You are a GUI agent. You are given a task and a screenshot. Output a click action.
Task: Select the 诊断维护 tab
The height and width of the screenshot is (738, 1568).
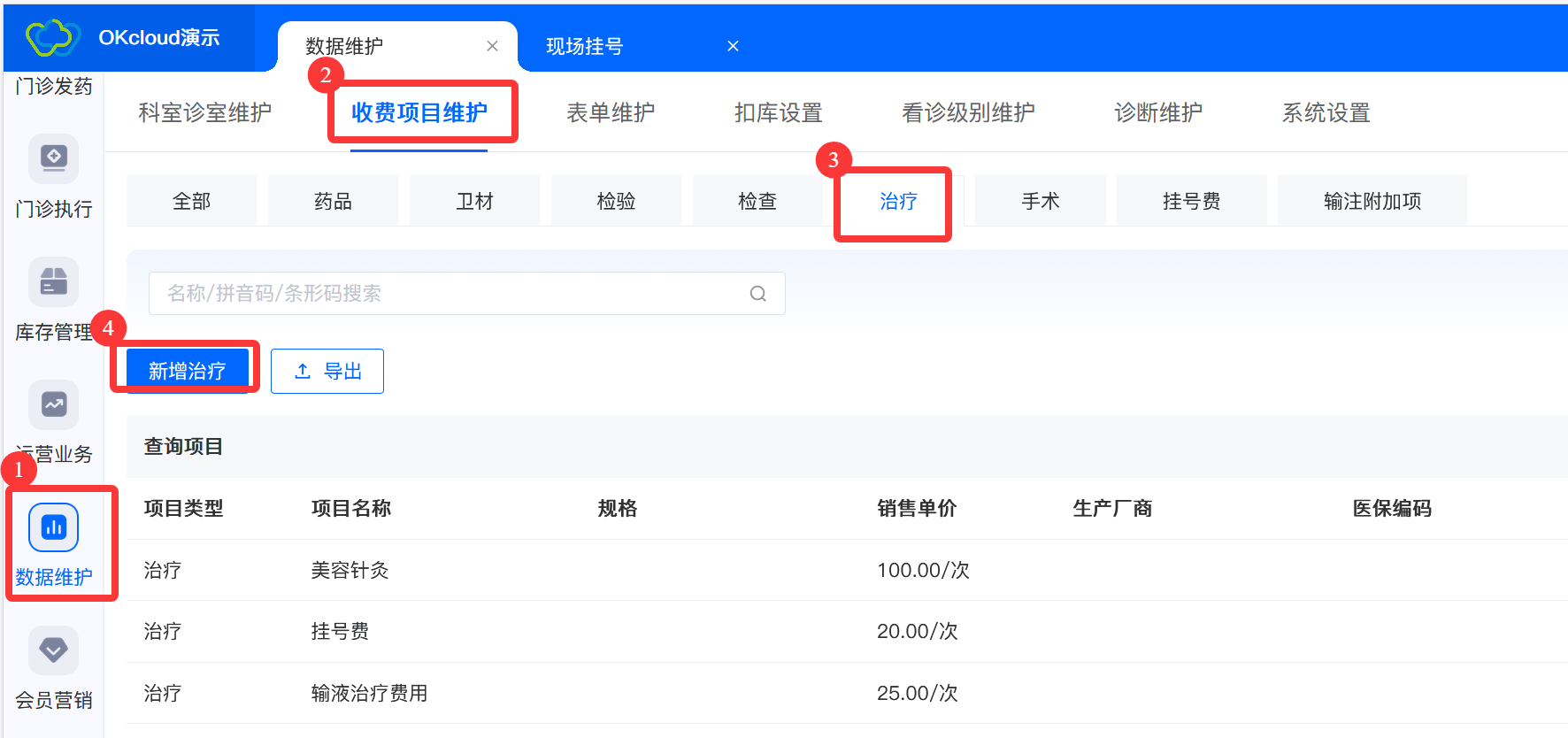click(x=1157, y=113)
